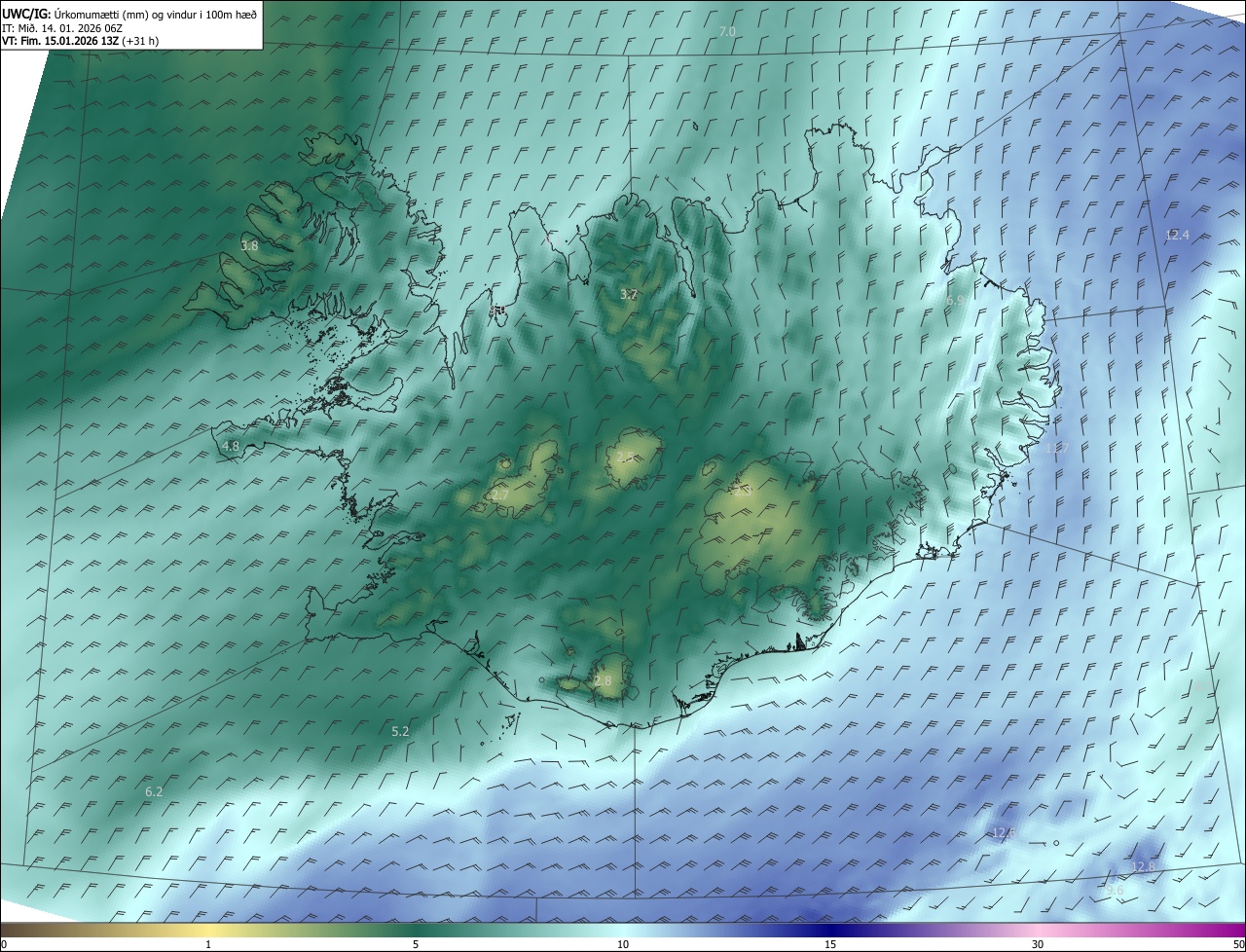Click the "0" tick on the color scale

pos(4,945)
